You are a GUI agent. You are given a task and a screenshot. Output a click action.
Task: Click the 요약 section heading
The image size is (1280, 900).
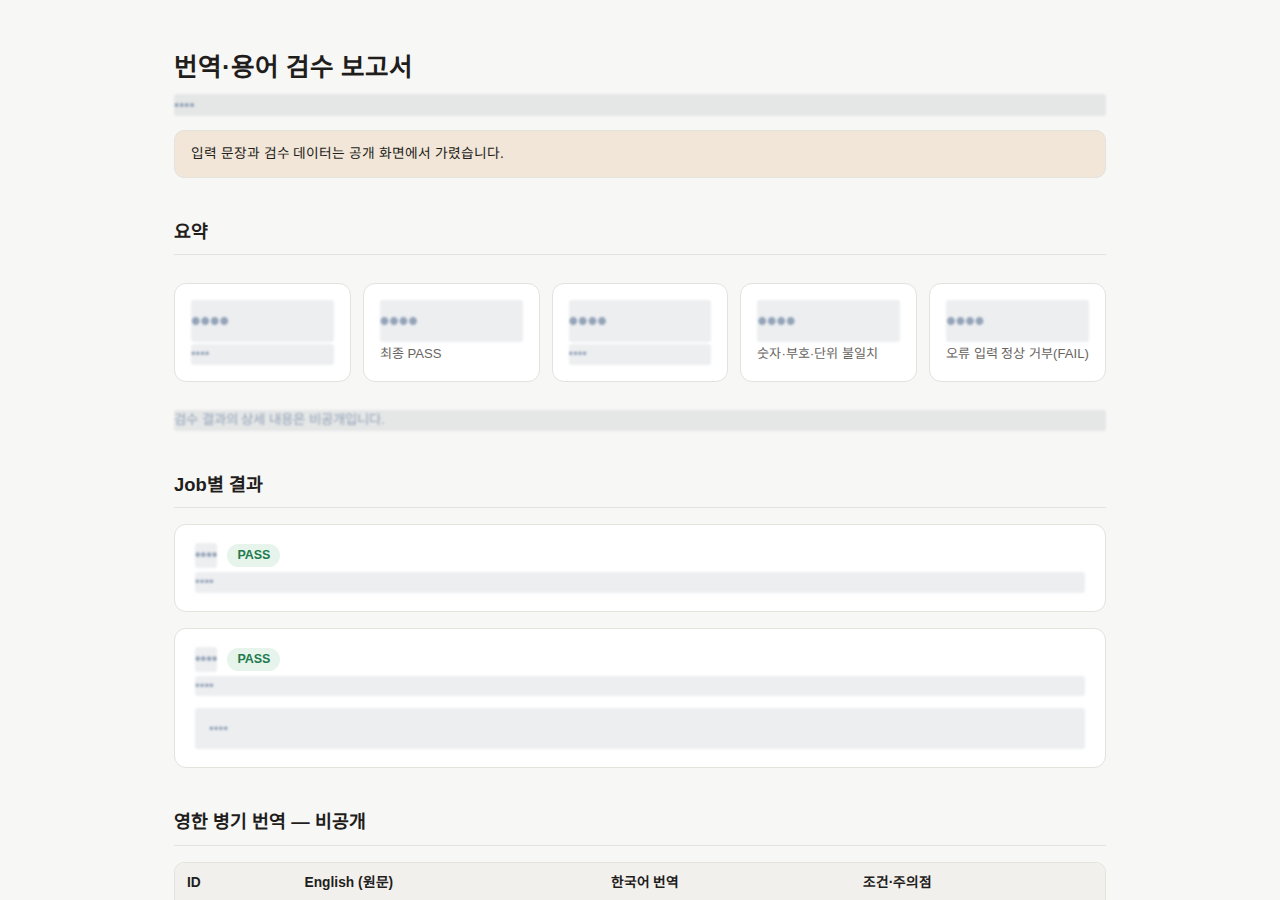point(191,231)
